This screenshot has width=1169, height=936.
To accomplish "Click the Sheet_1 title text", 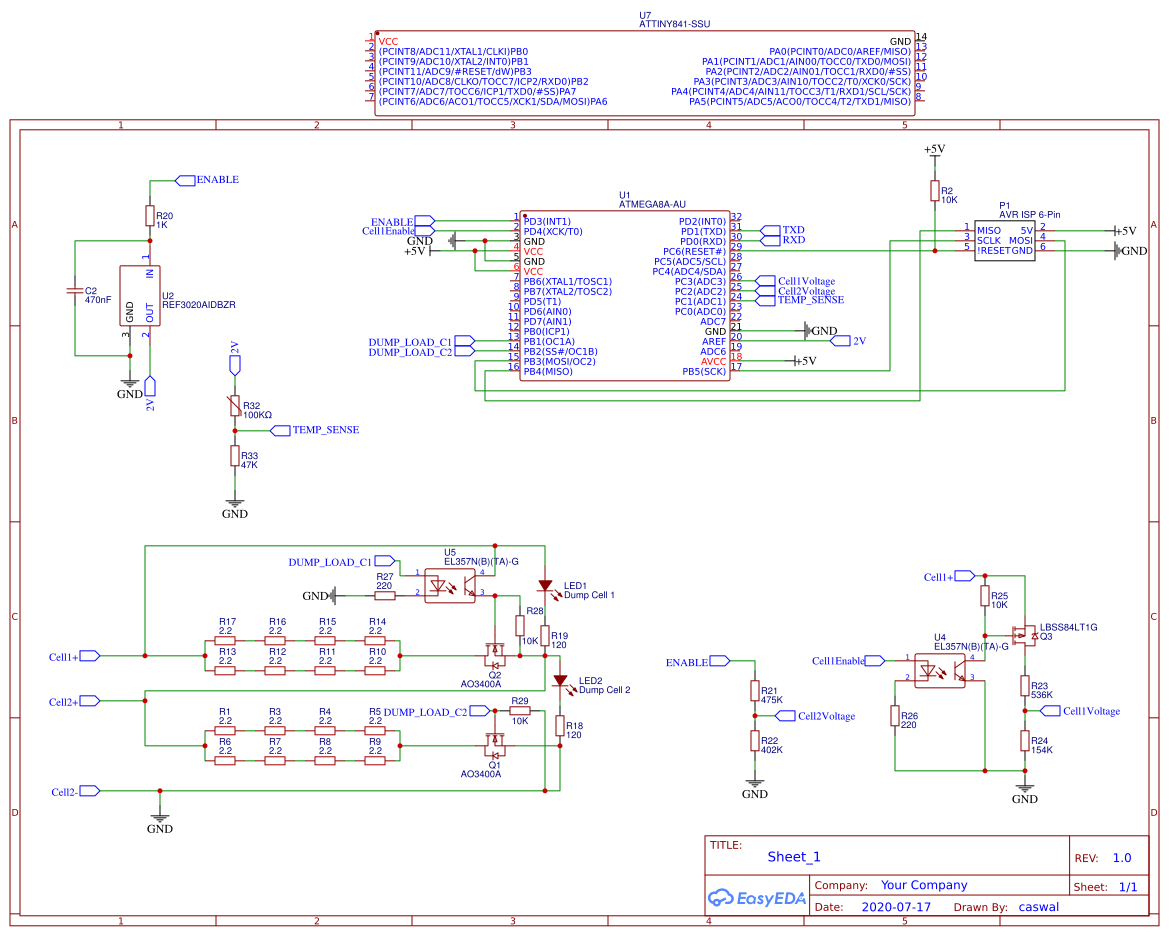I will [x=794, y=857].
